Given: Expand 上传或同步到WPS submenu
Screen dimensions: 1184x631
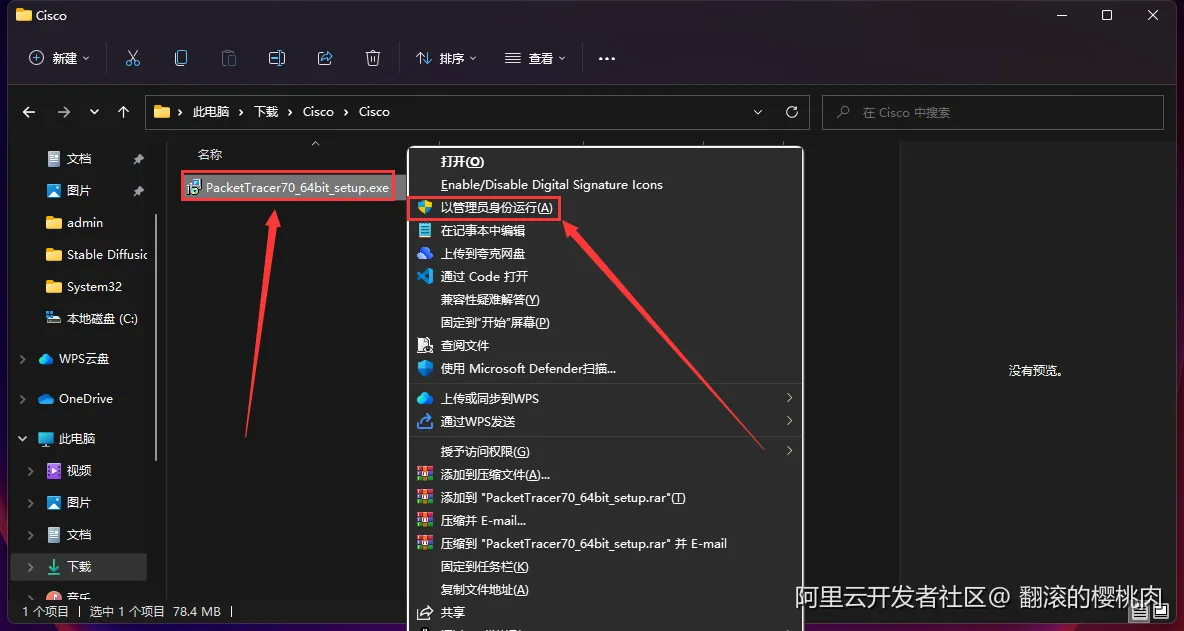Looking at the screenshot, I should [605, 398].
